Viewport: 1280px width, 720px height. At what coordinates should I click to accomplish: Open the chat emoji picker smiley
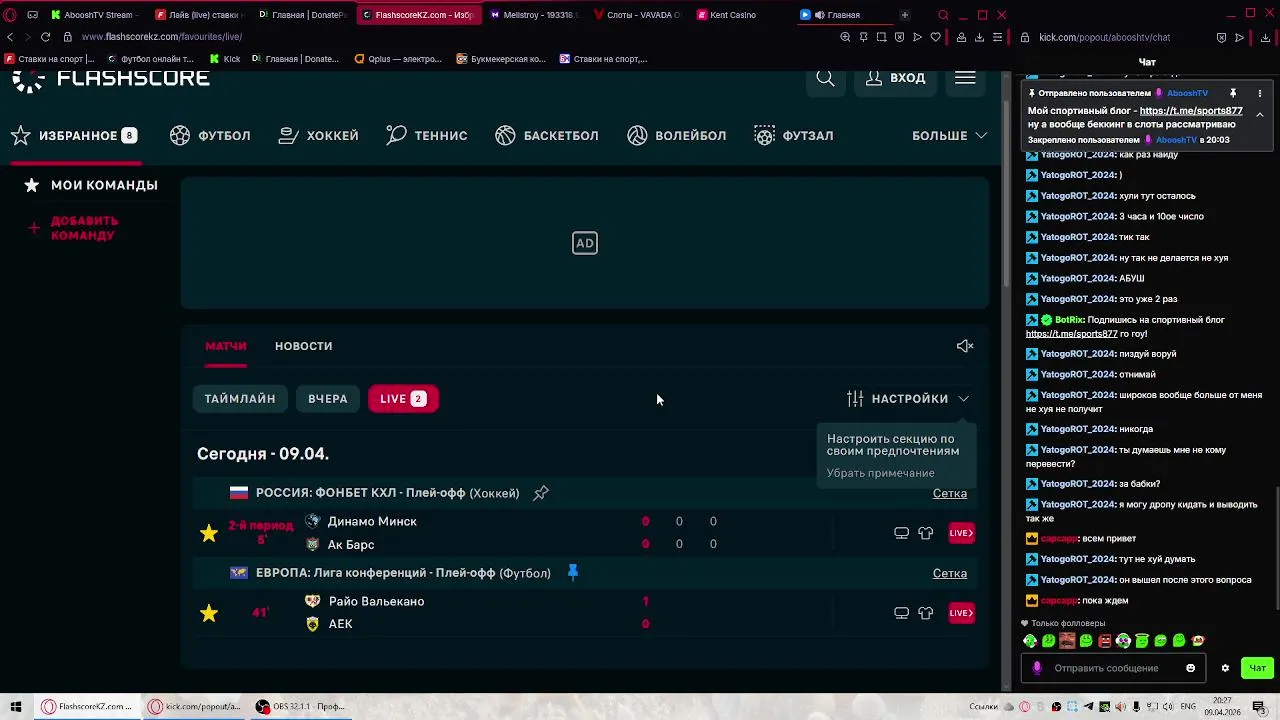tap(1190, 668)
